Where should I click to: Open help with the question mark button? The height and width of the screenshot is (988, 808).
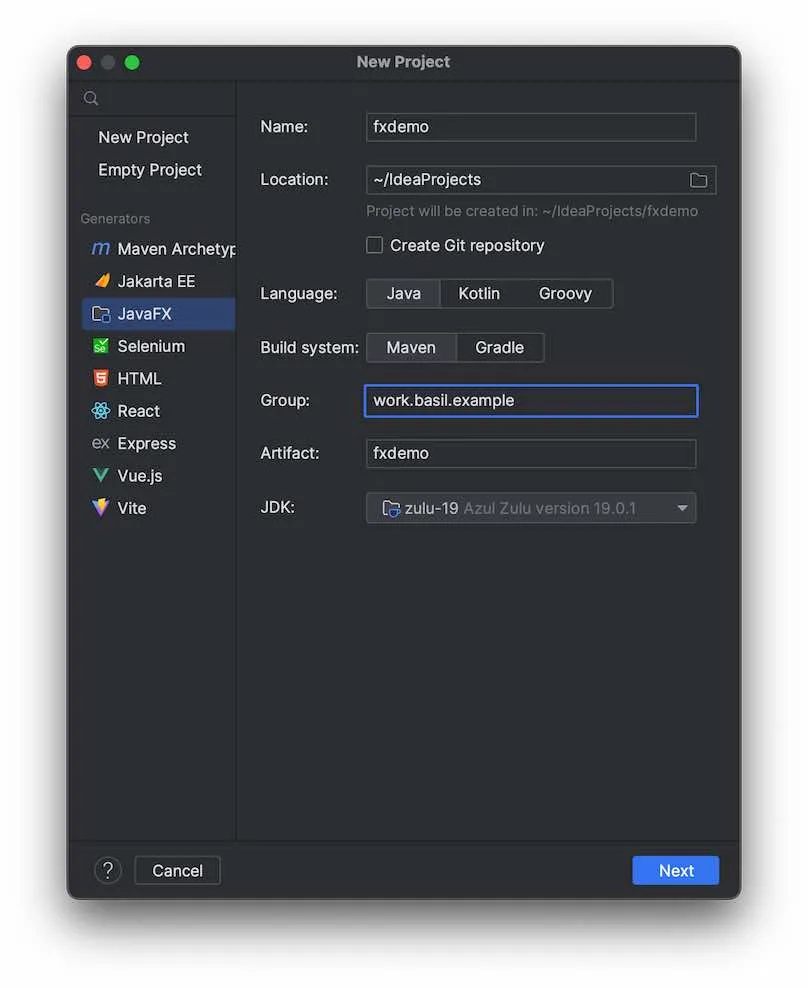(107, 870)
